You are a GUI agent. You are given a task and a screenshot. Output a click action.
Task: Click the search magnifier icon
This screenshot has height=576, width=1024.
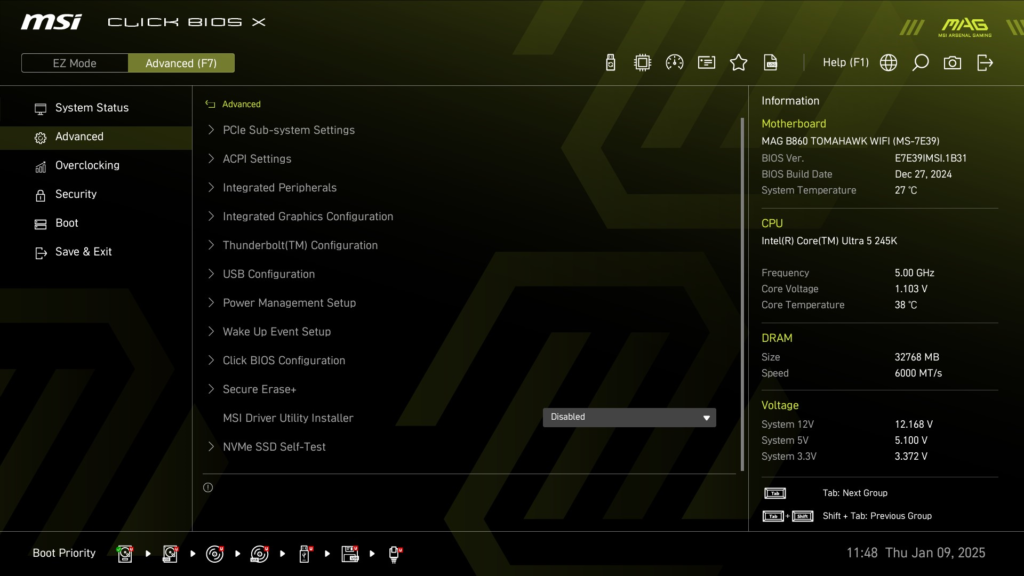pyautogui.click(x=920, y=62)
